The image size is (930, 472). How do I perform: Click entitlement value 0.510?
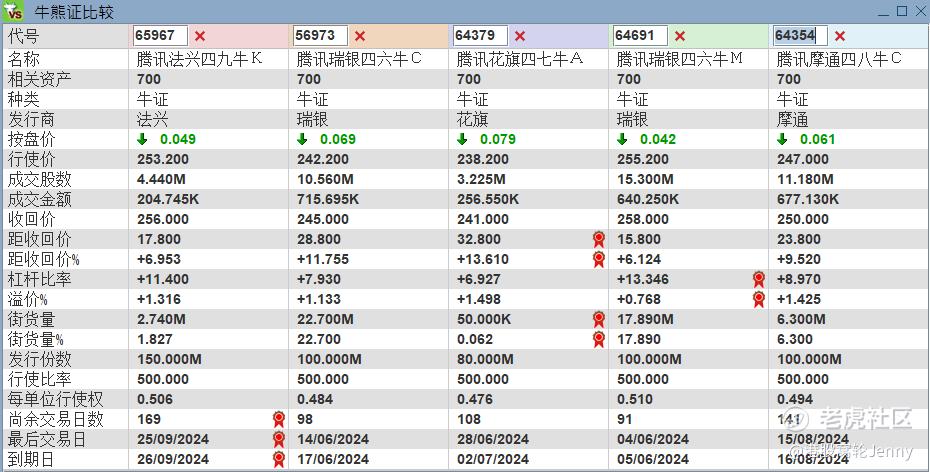click(635, 400)
